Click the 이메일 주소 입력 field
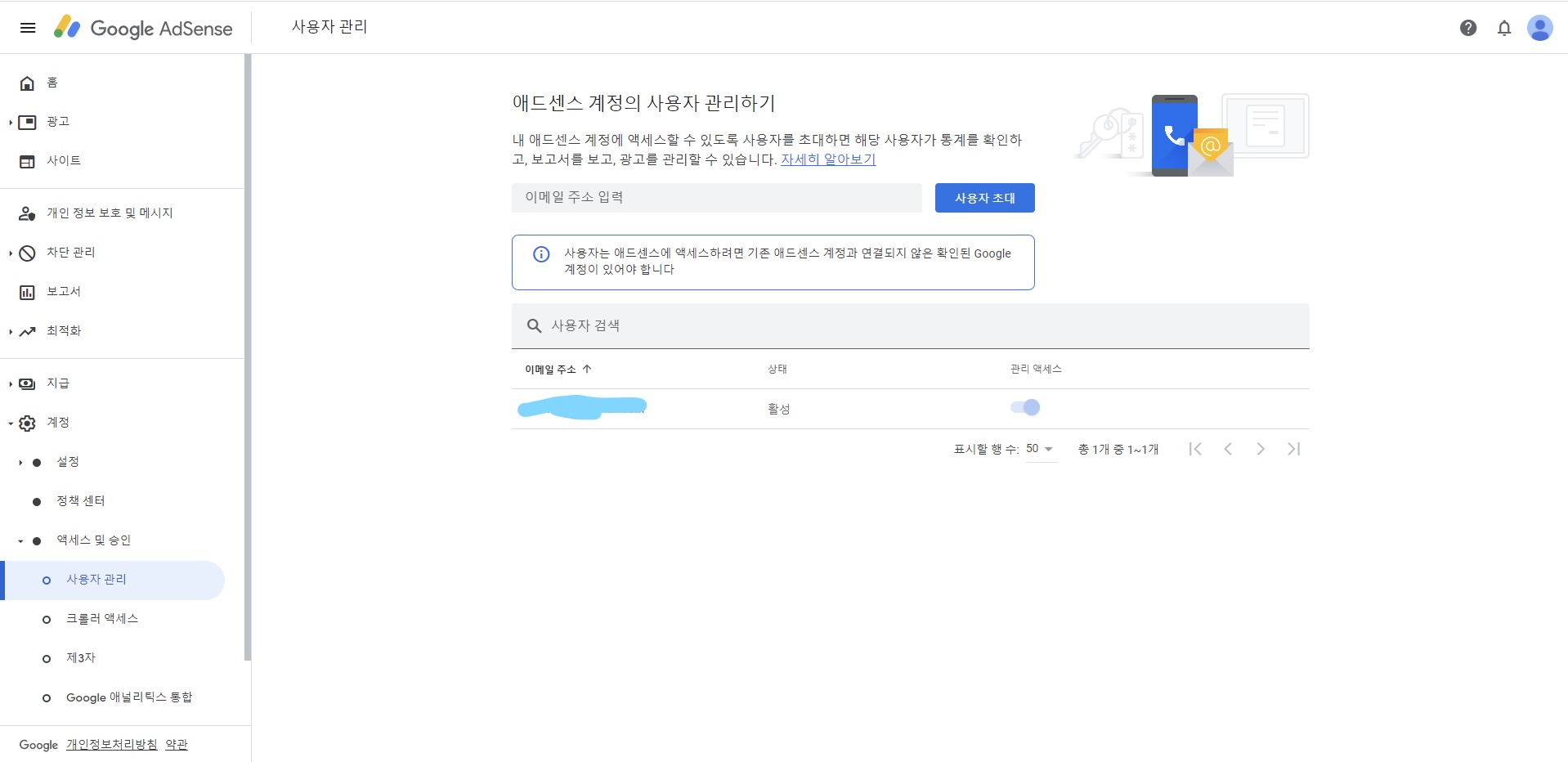The width and height of the screenshot is (1568, 762). [717, 198]
